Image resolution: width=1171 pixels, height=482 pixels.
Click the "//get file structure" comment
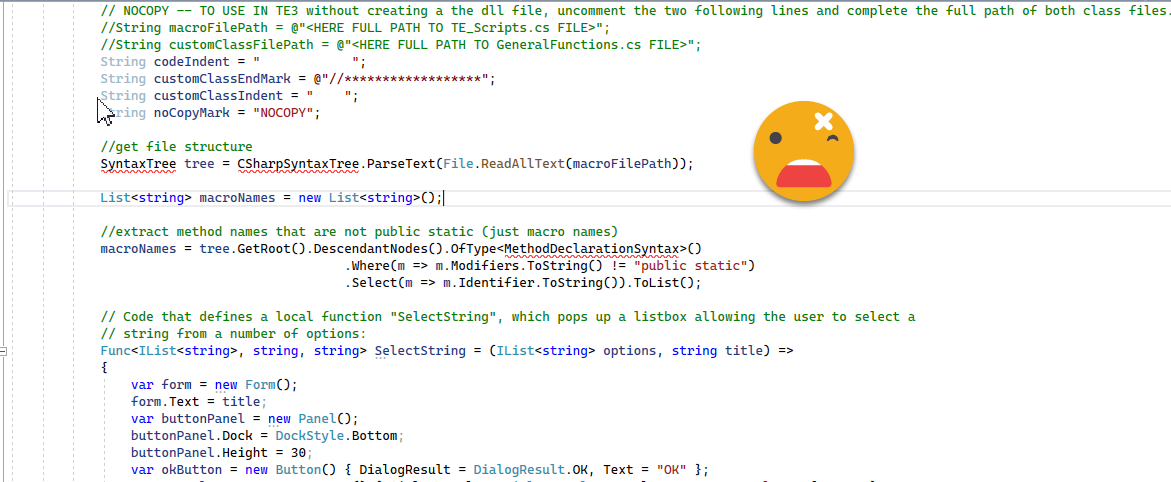click(176, 147)
